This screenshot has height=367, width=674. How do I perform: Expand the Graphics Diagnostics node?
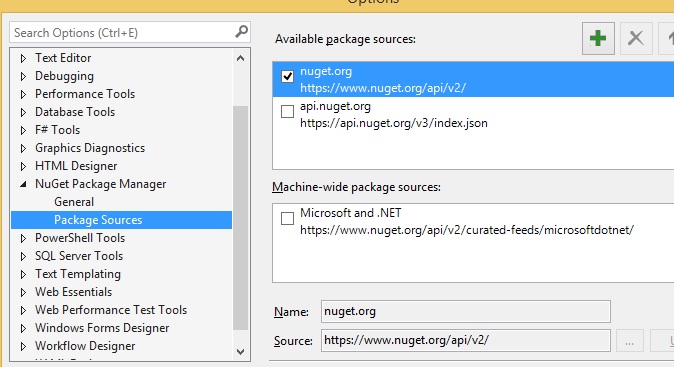pyautogui.click(x=23, y=148)
